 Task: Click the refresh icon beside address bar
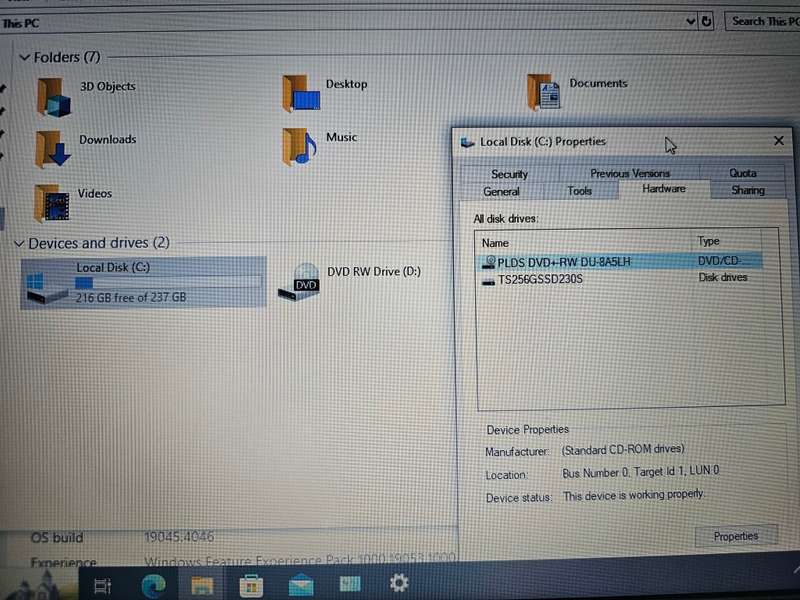(707, 21)
